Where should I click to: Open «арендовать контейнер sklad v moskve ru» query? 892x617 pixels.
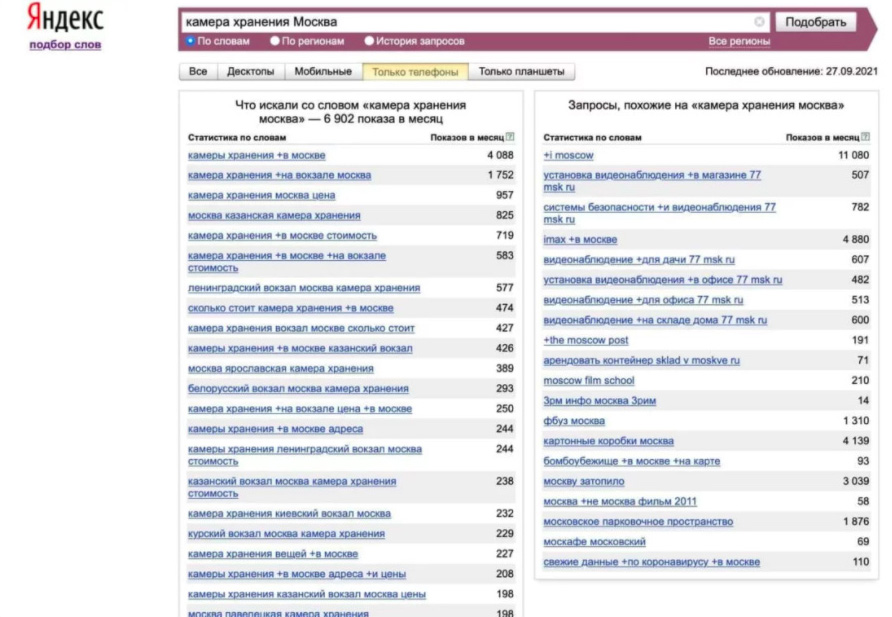point(642,361)
